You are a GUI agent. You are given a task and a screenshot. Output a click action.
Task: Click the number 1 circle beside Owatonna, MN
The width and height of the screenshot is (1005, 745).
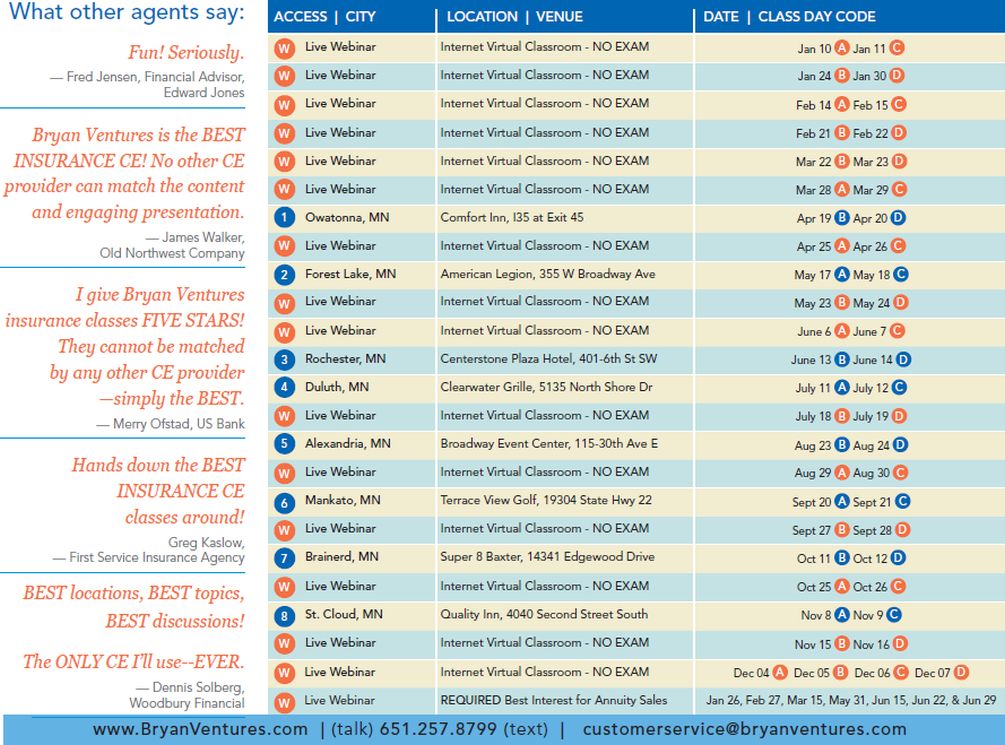tap(284, 218)
